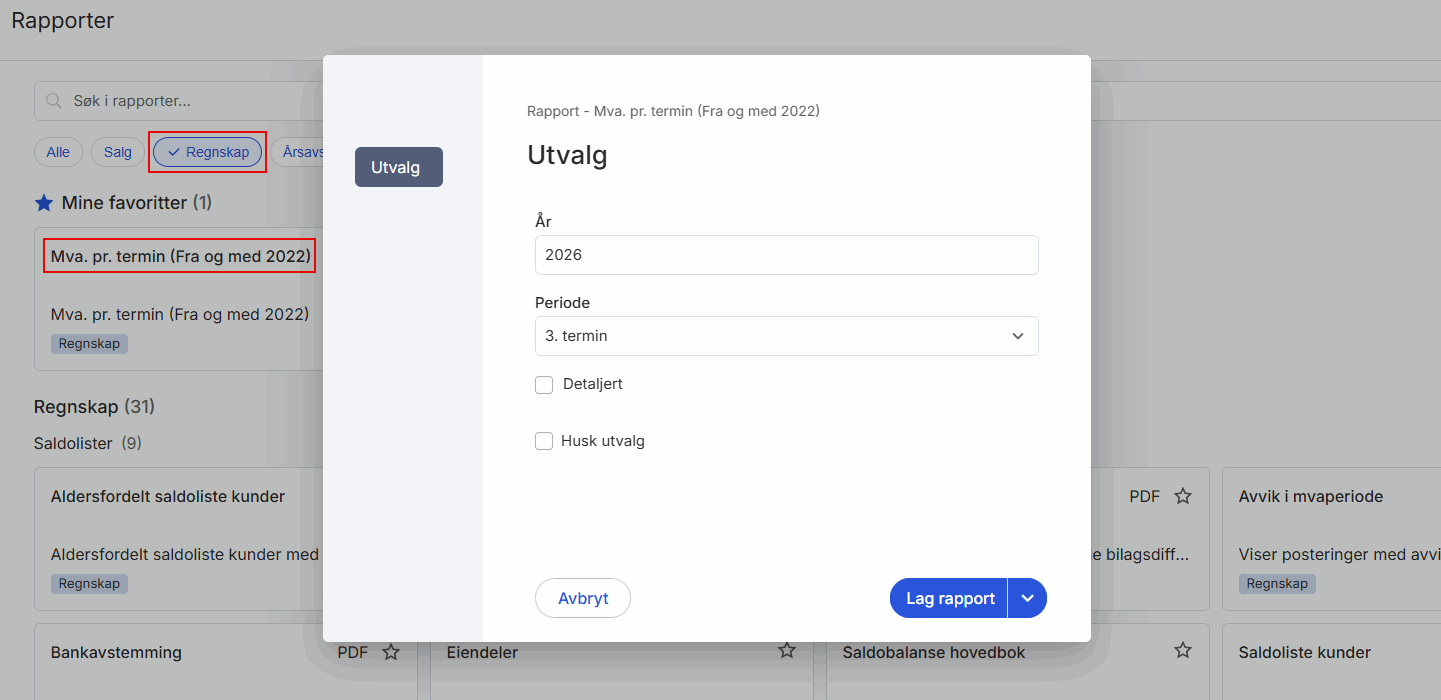
Task: Click the PDF label on the Bankavstemming card
Action: coord(352,652)
